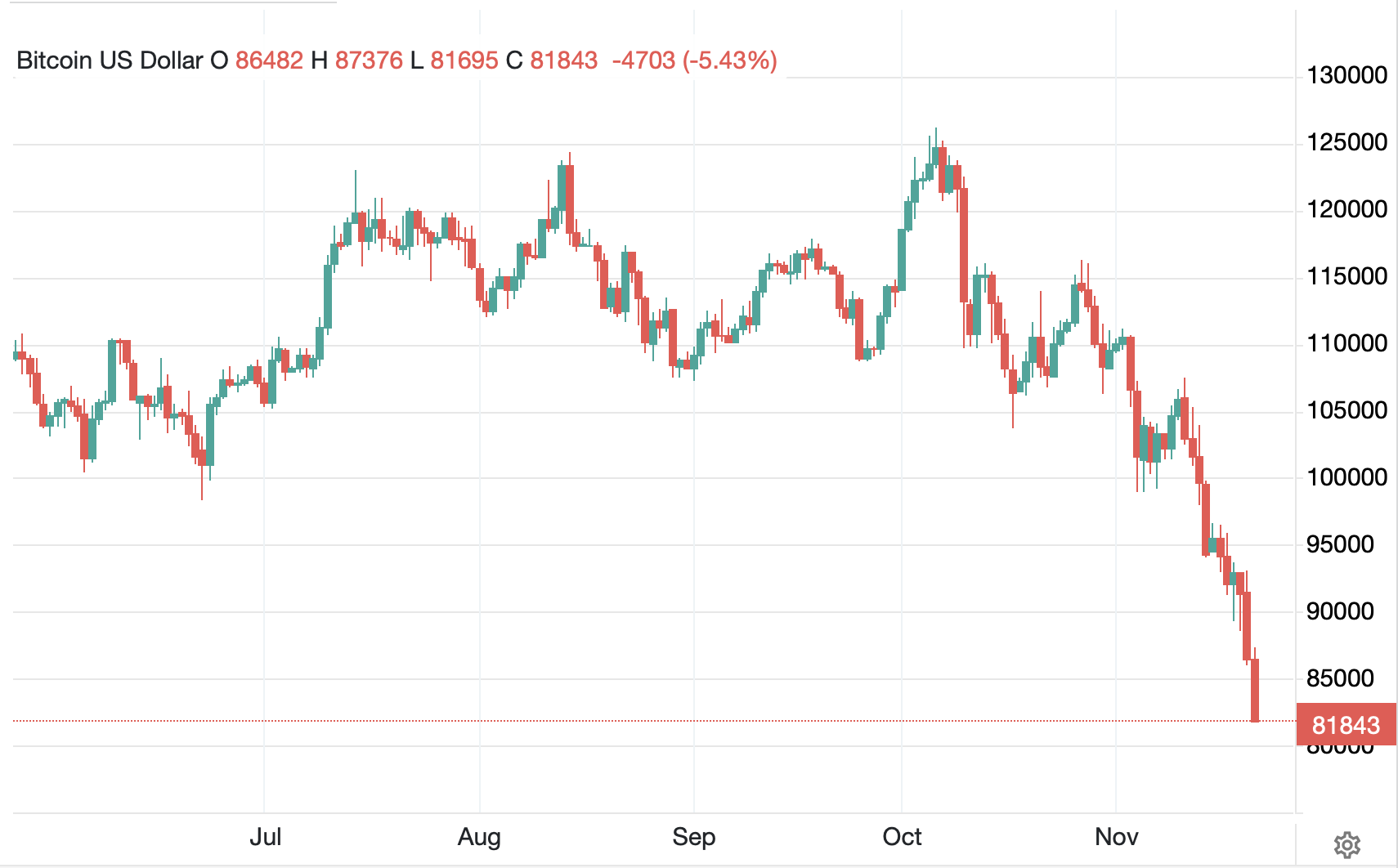Open the chart settings gear icon
The height and width of the screenshot is (868, 1398).
(1346, 844)
